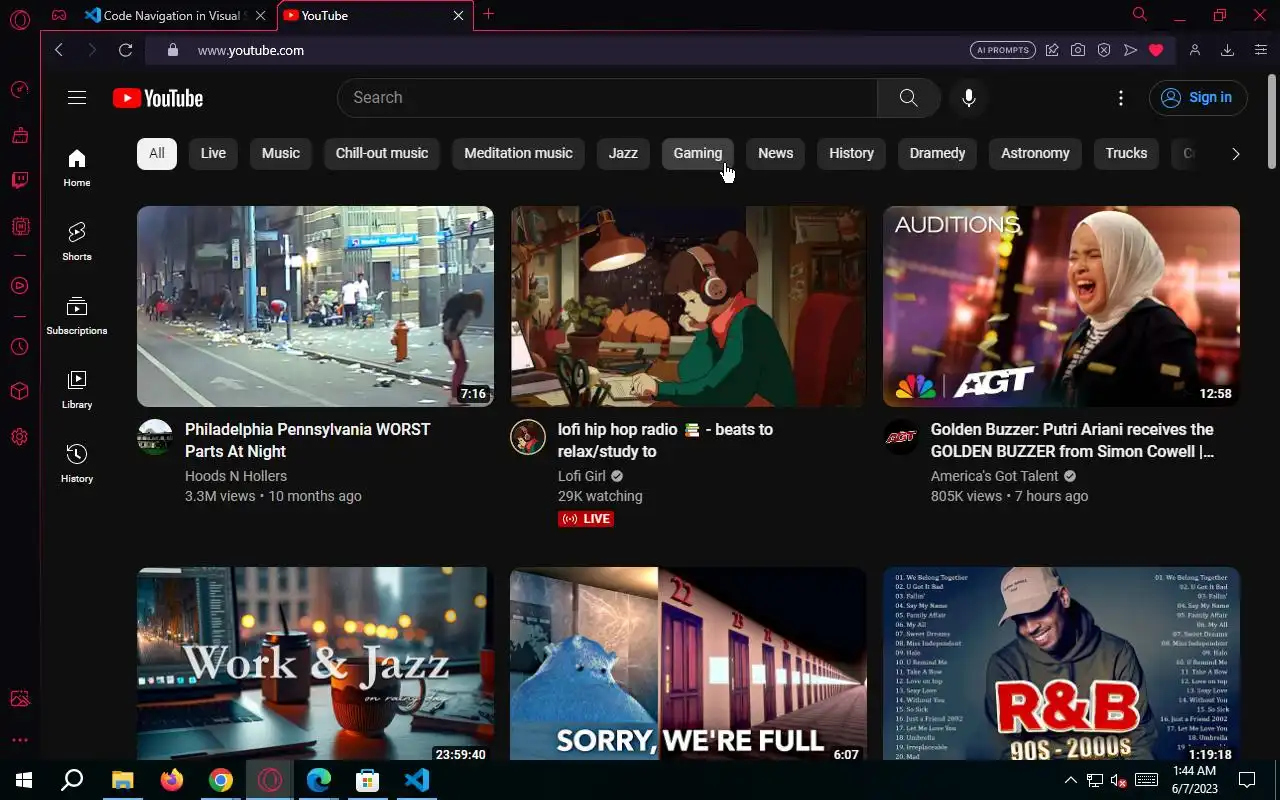Image resolution: width=1280 pixels, height=800 pixels.
Task: Select the Gaming filter chip
Action: [x=698, y=153]
